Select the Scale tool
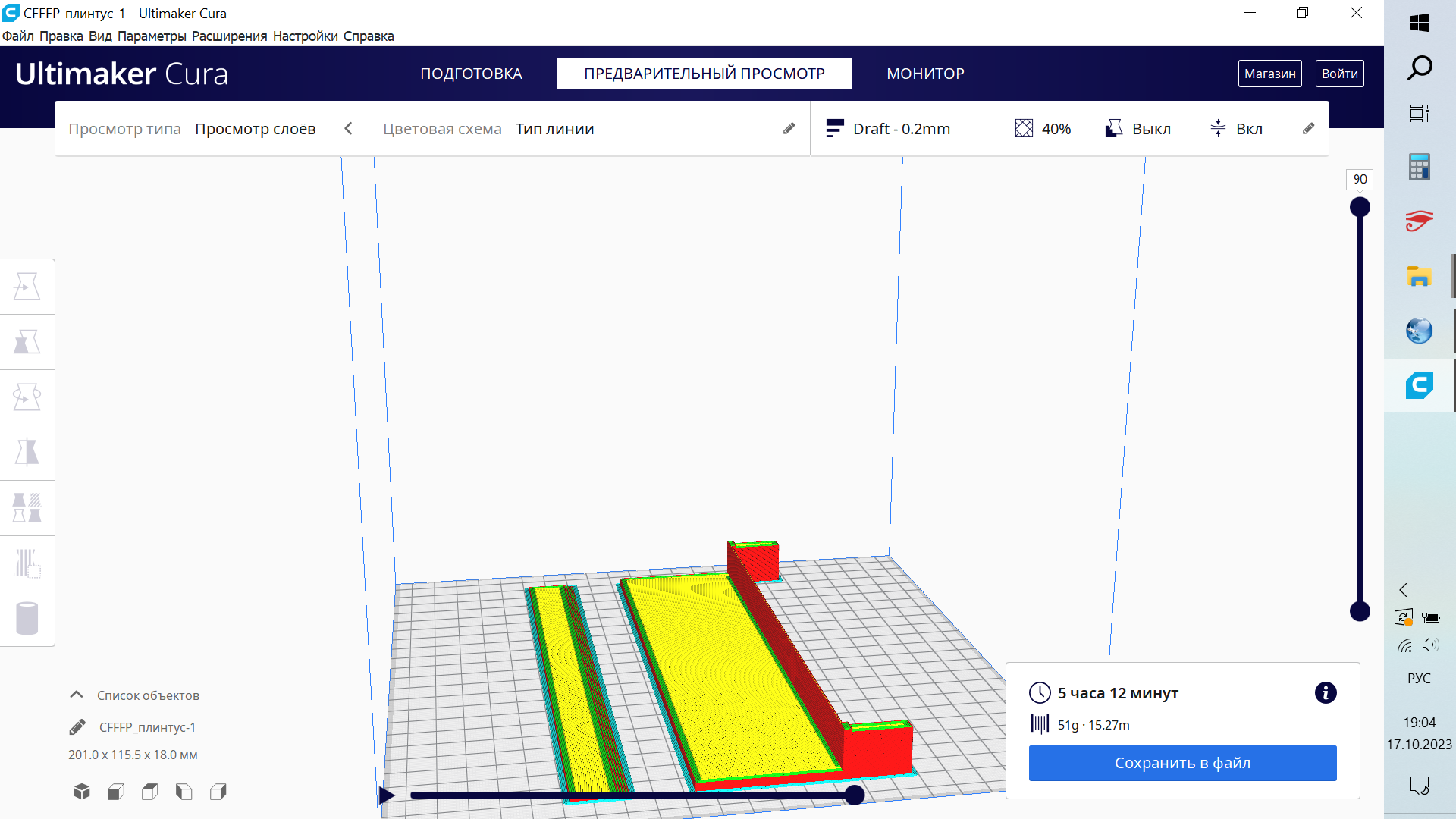1456x819 pixels. tap(27, 342)
